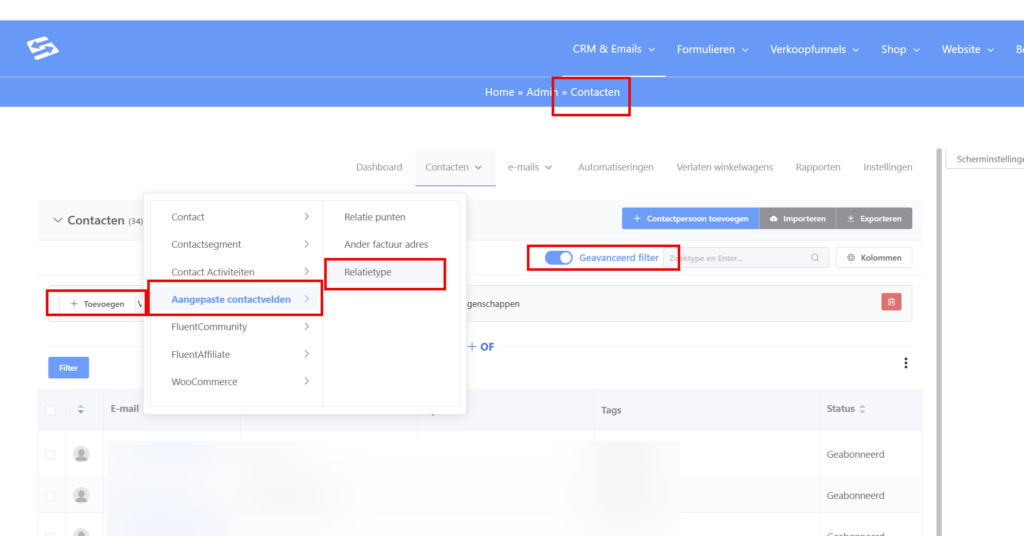Sort by Status column arrows
Image resolution: width=1024 pixels, height=536 pixels.
click(x=863, y=409)
